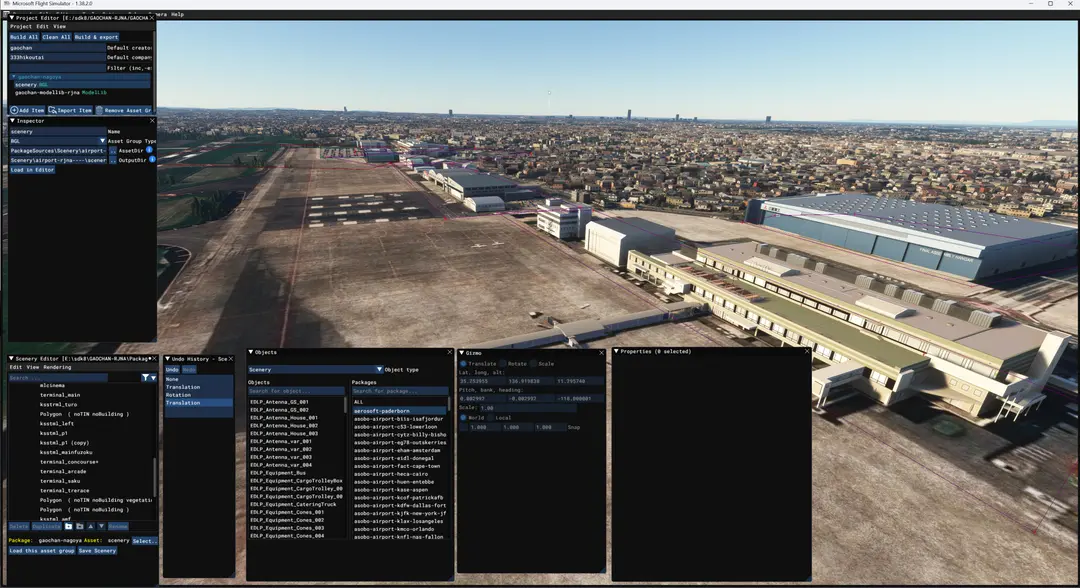Click the plain folder icon in Scenery Editor toolbar

[79, 526]
